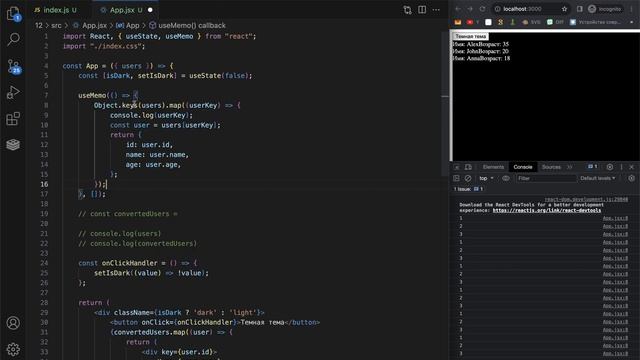Open the SVG bookmark

coord(531,22)
